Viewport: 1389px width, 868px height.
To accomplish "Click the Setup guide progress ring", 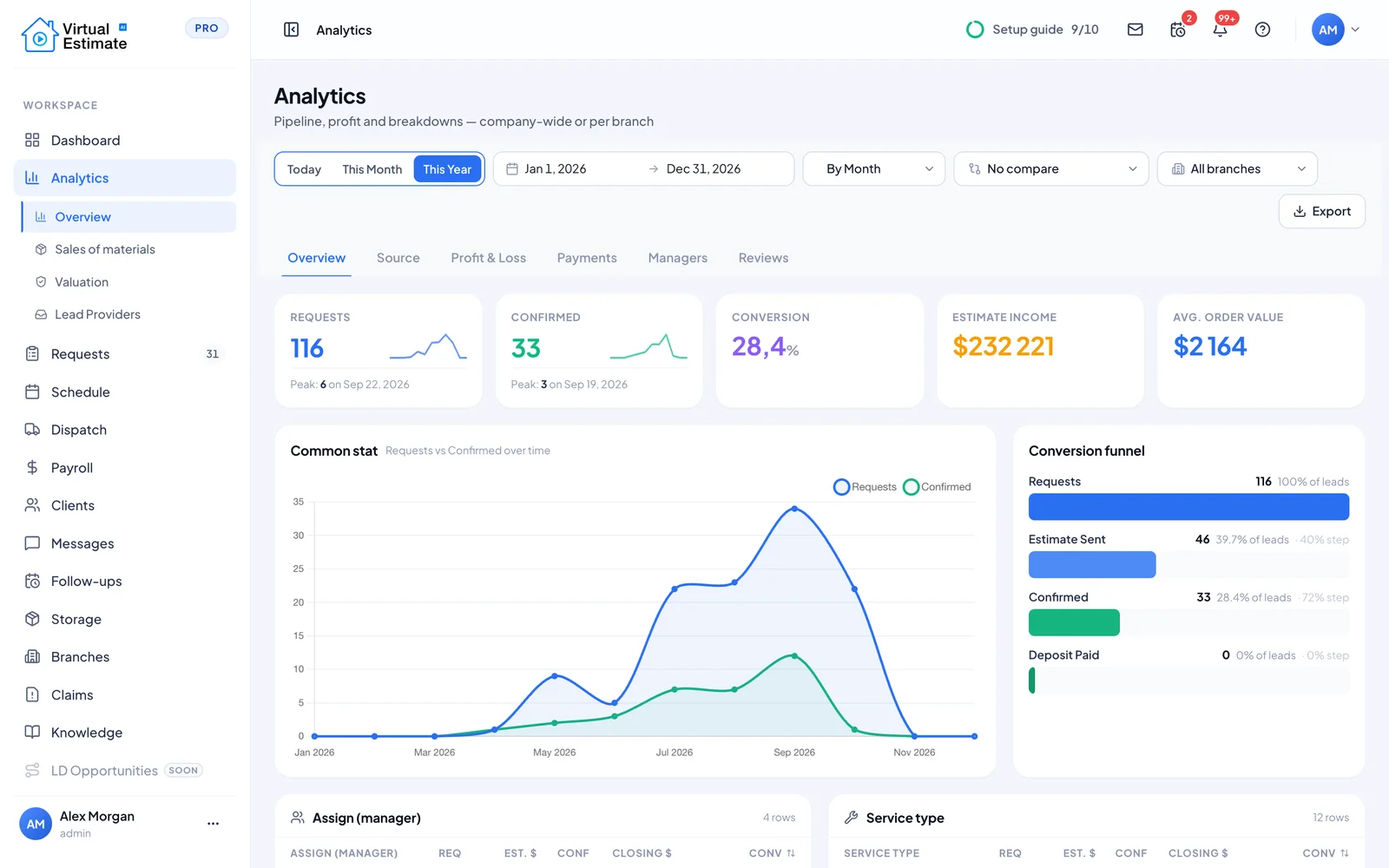I will pyautogui.click(x=975, y=30).
